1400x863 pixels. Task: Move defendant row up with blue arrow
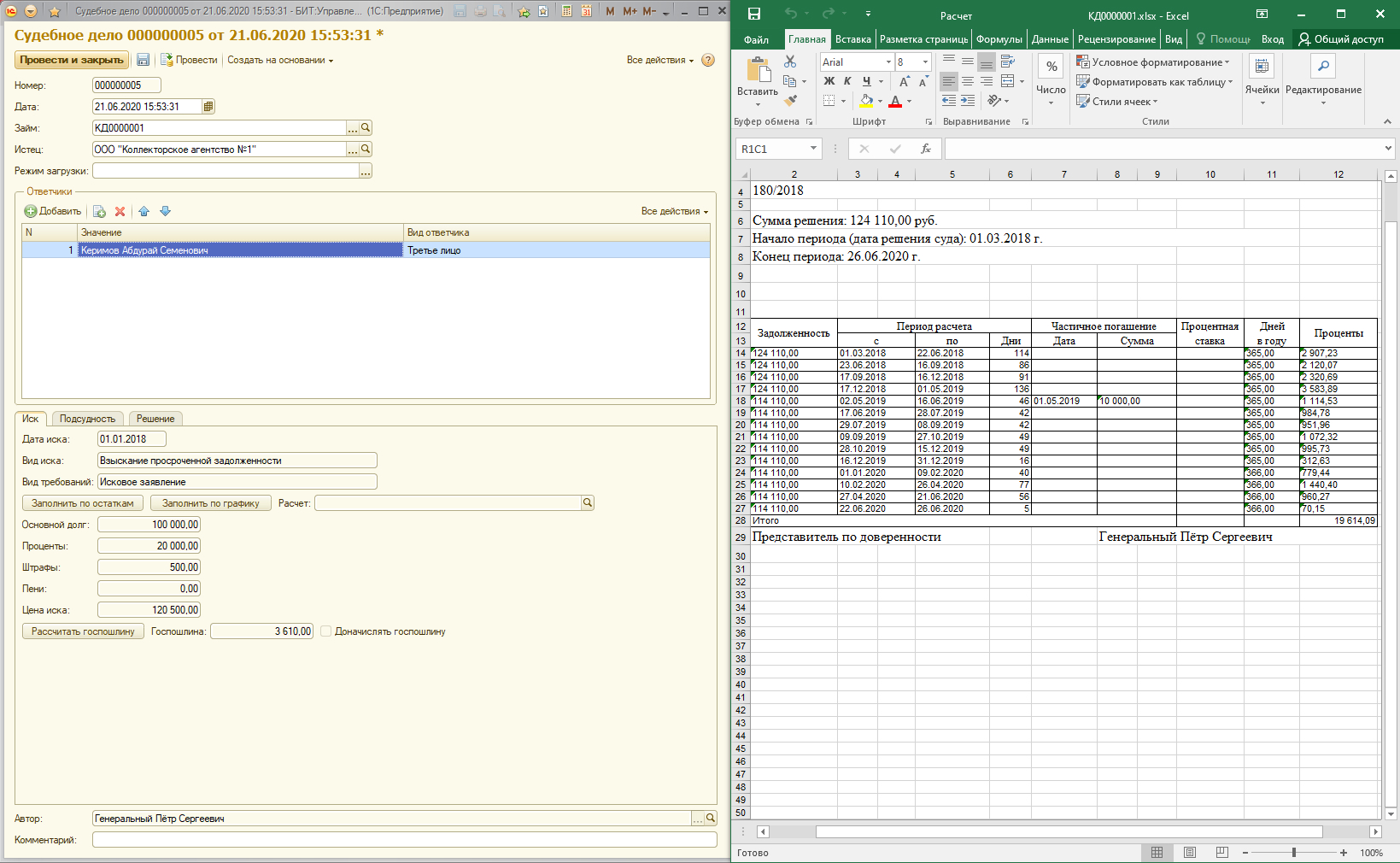point(144,211)
